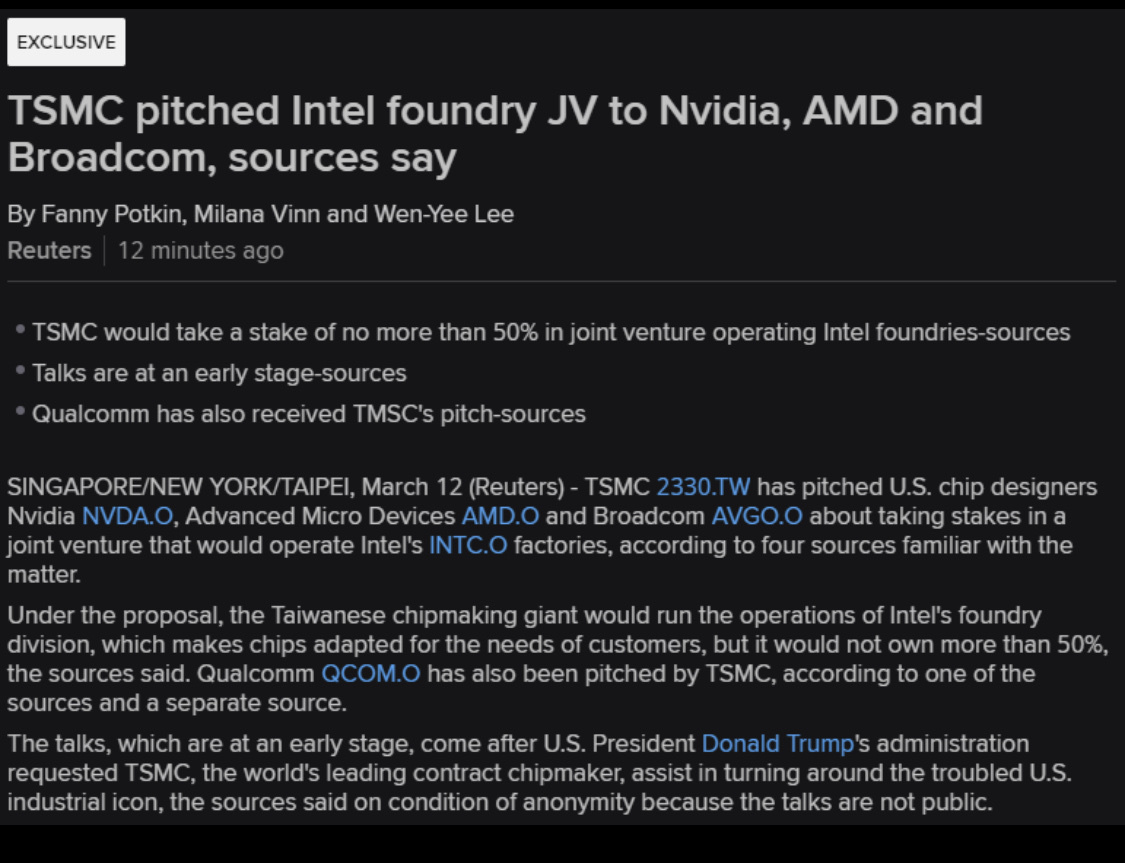Open the QCOM.O ticker link
1125x863 pixels.
coord(371,674)
